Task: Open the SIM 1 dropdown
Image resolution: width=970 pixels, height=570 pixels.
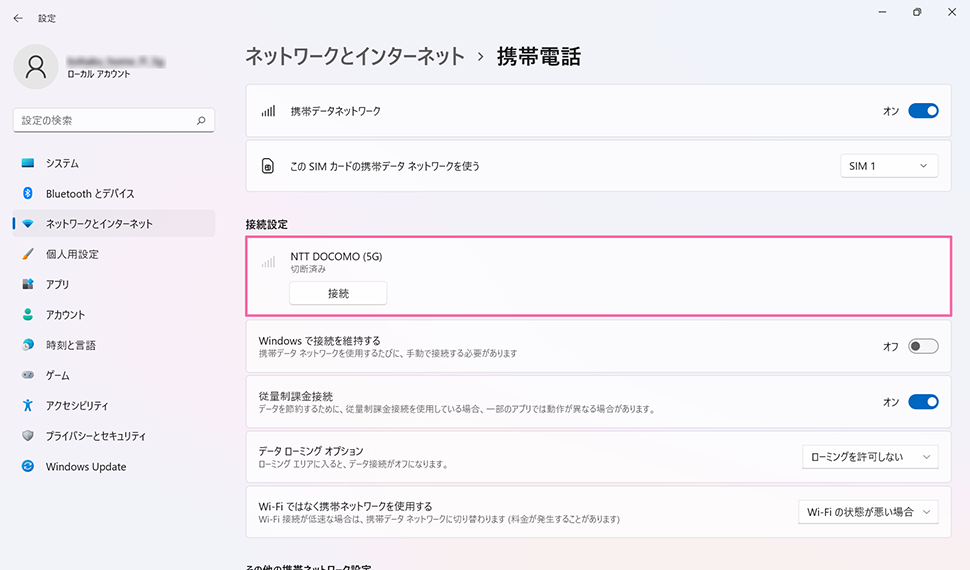Action: tap(888, 166)
